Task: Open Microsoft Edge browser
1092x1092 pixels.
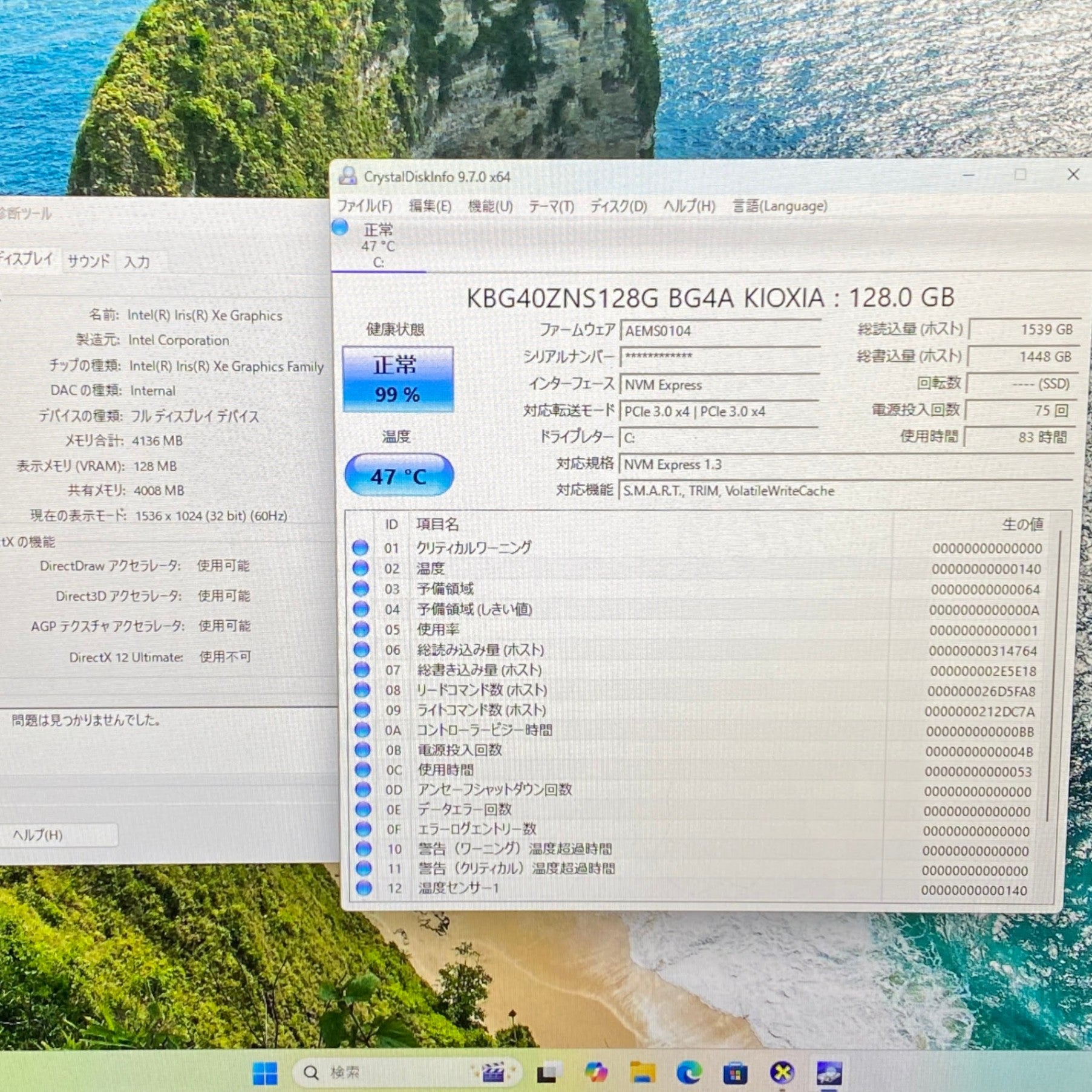Action: pyautogui.click(x=688, y=1073)
